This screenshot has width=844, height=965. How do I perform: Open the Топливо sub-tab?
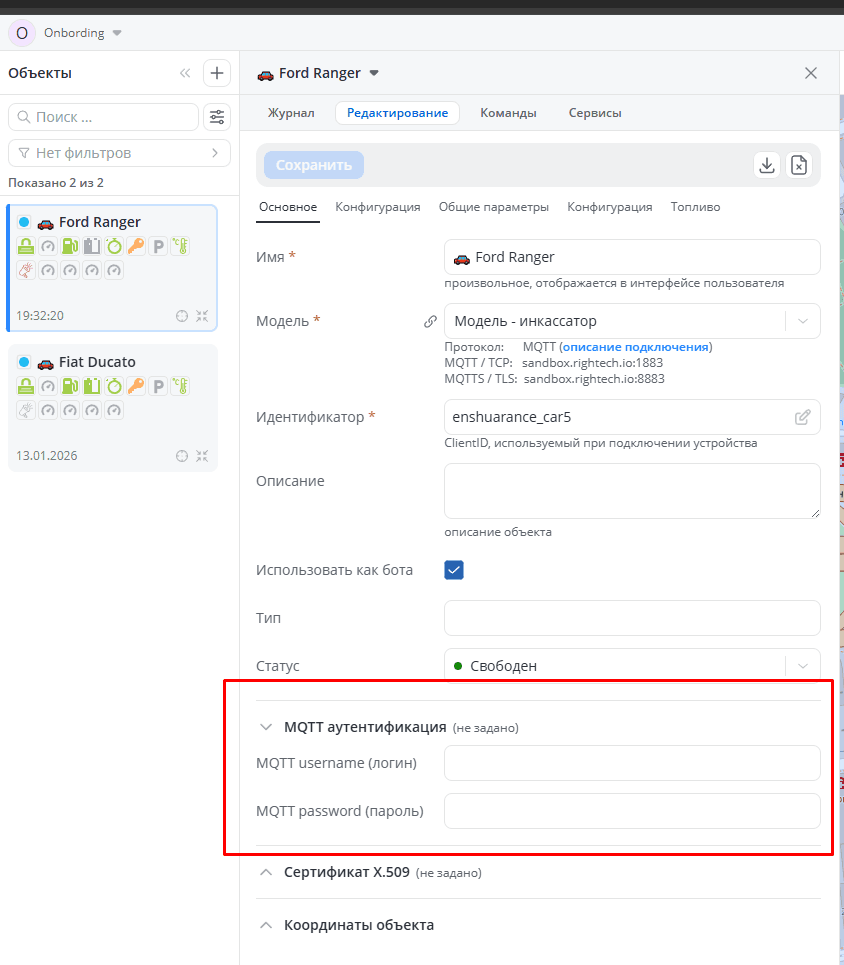click(x=695, y=207)
